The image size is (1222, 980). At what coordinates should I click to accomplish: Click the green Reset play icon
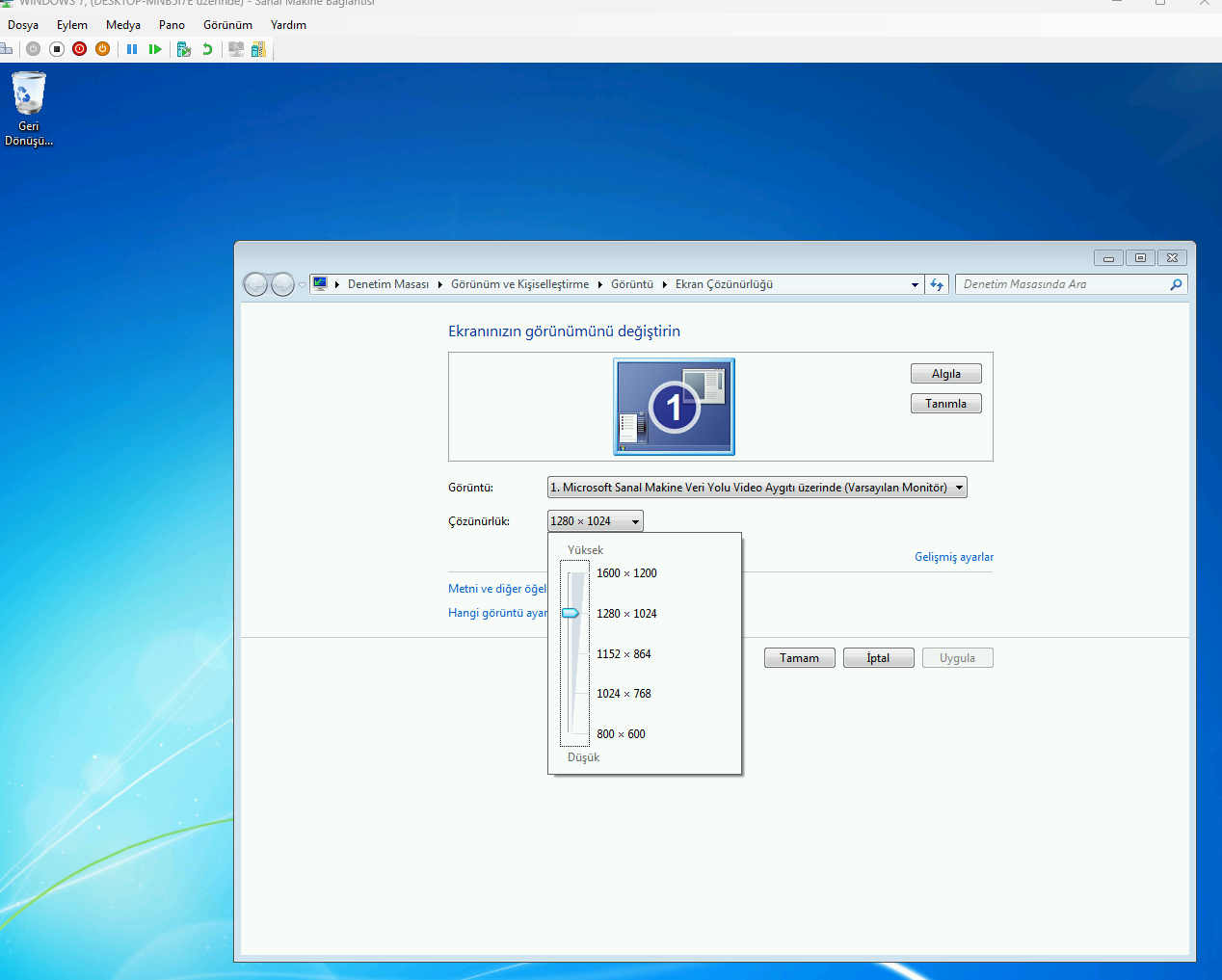[155, 49]
